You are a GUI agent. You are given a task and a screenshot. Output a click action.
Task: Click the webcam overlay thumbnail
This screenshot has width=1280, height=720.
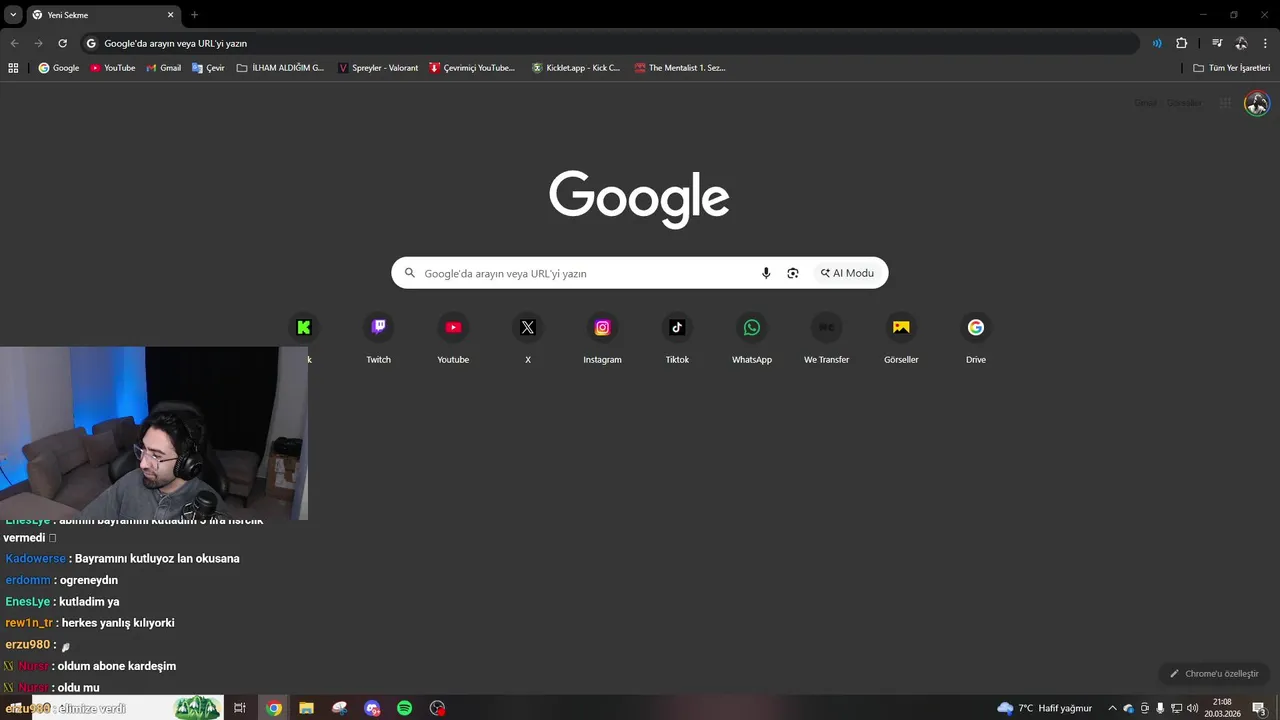click(154, 433)
